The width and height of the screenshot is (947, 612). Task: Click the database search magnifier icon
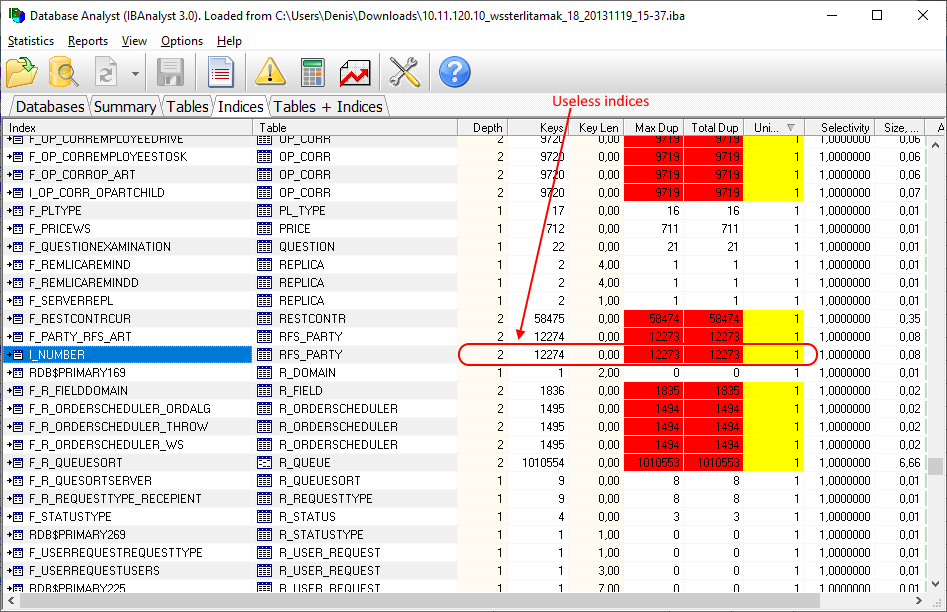tap(63, 72)
